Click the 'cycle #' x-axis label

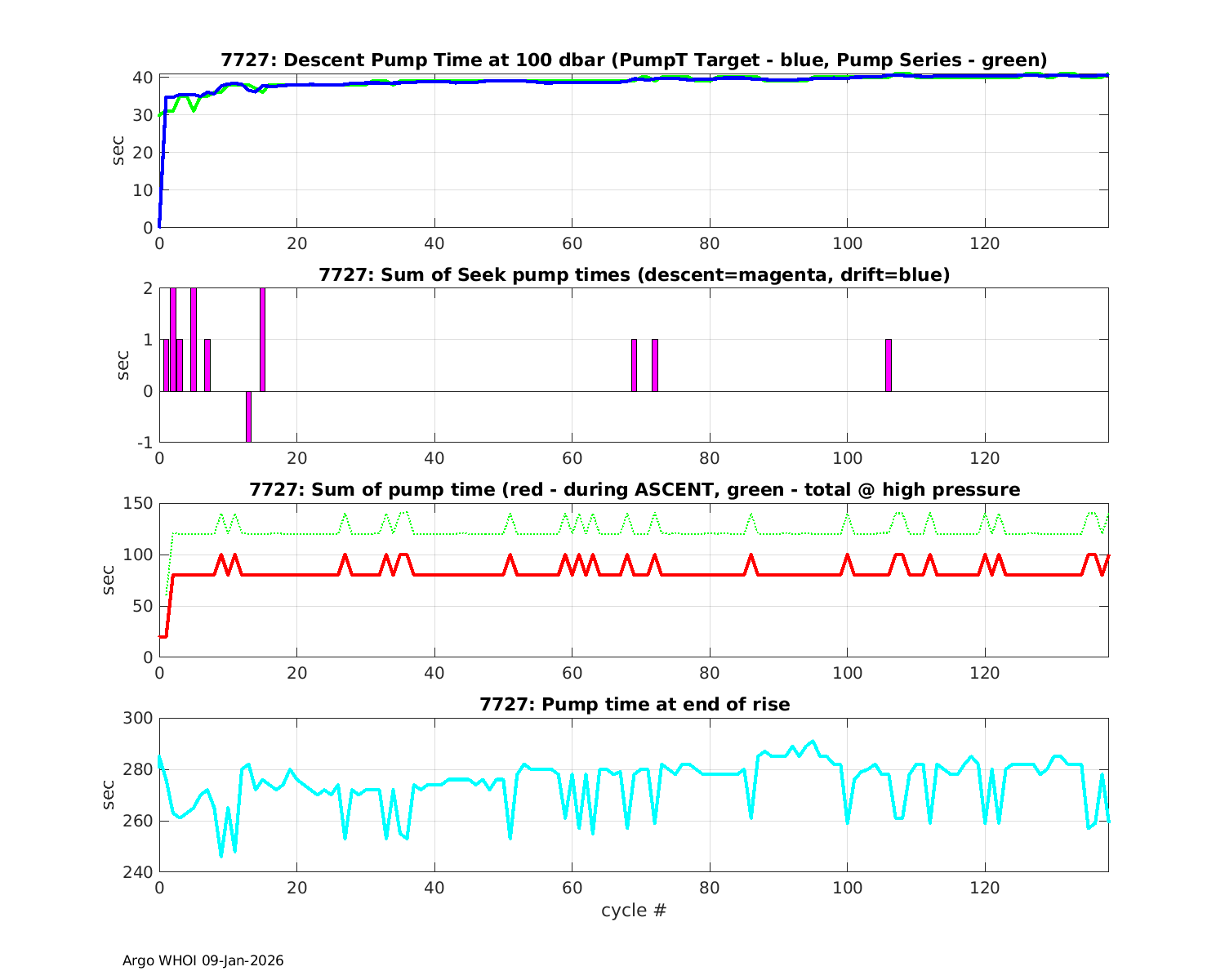click(x=634, y=910)
